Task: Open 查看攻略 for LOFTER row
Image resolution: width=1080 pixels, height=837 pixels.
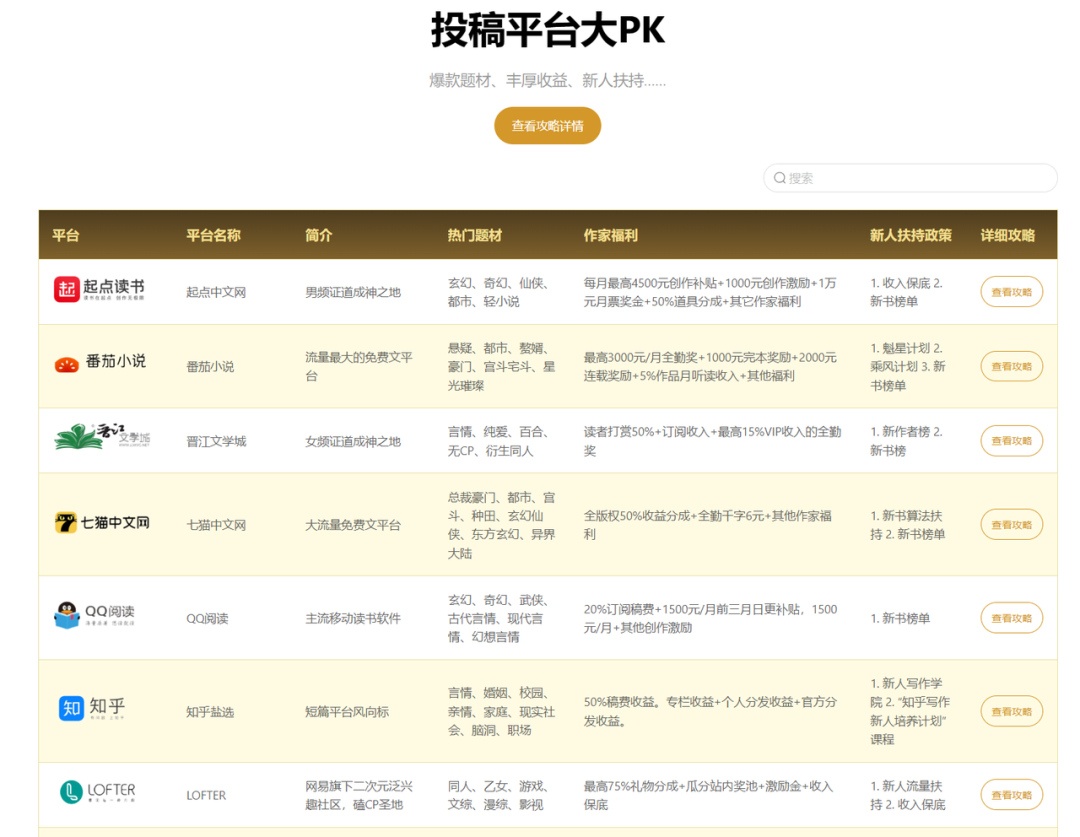Action: tap(1011, 795)
